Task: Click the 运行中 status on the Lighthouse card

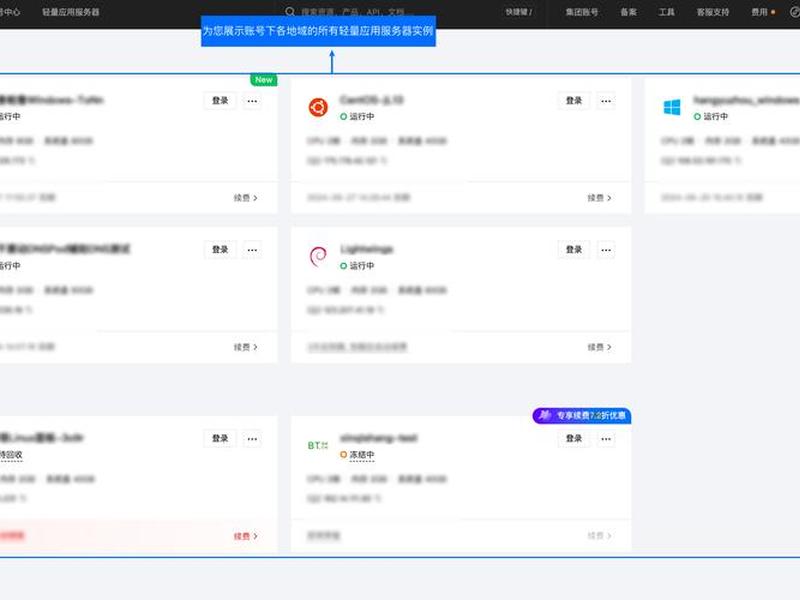Action: point(357,265)
